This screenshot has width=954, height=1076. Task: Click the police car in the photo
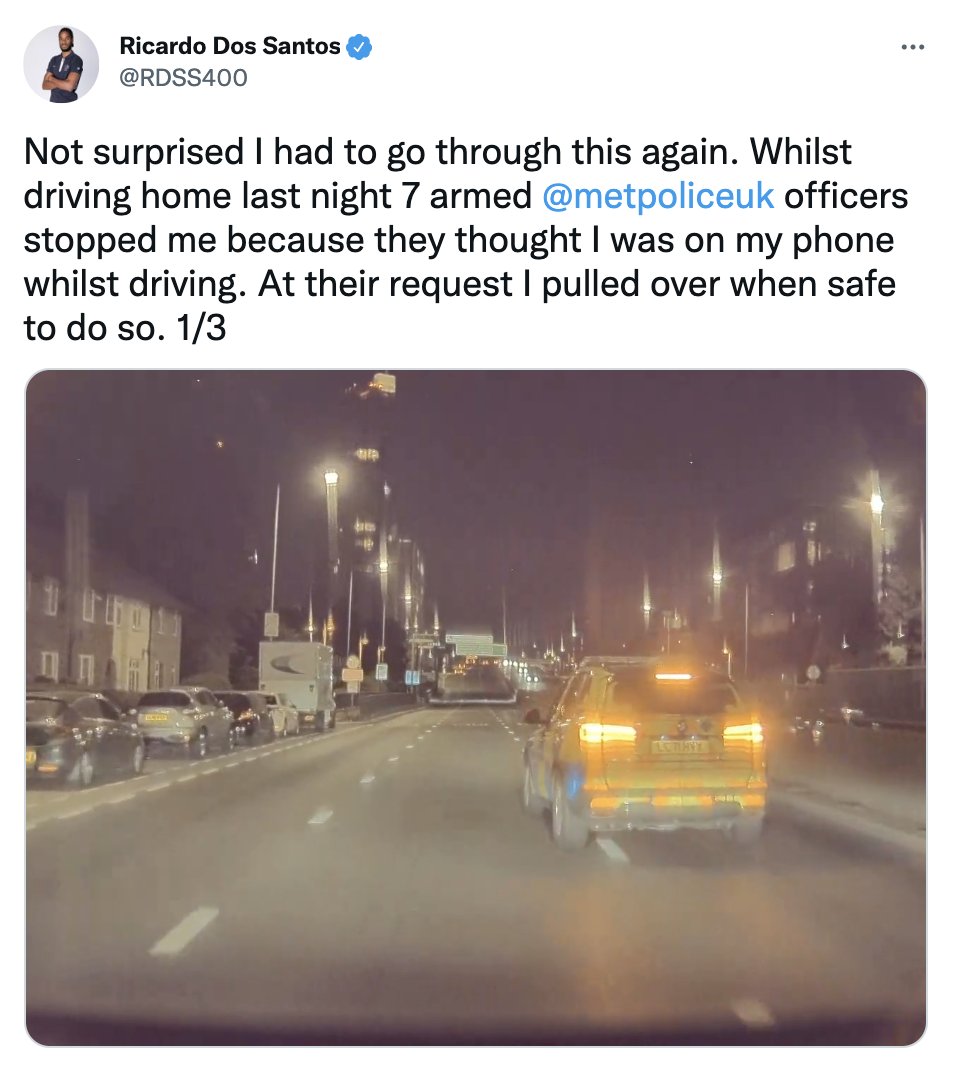coord(645,749)
